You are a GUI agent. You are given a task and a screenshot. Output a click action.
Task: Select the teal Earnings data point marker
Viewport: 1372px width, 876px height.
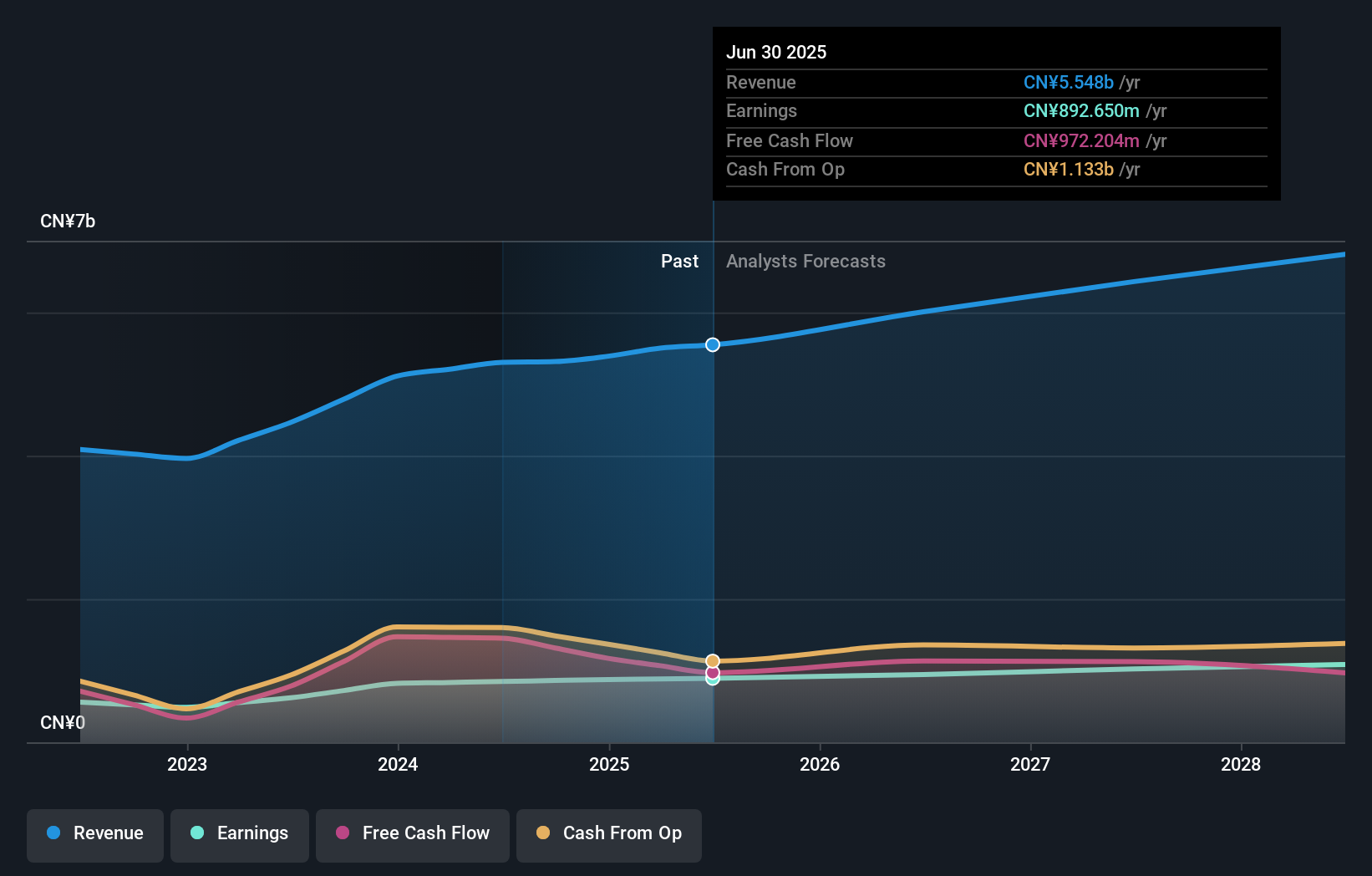click(x=712, y=680)
